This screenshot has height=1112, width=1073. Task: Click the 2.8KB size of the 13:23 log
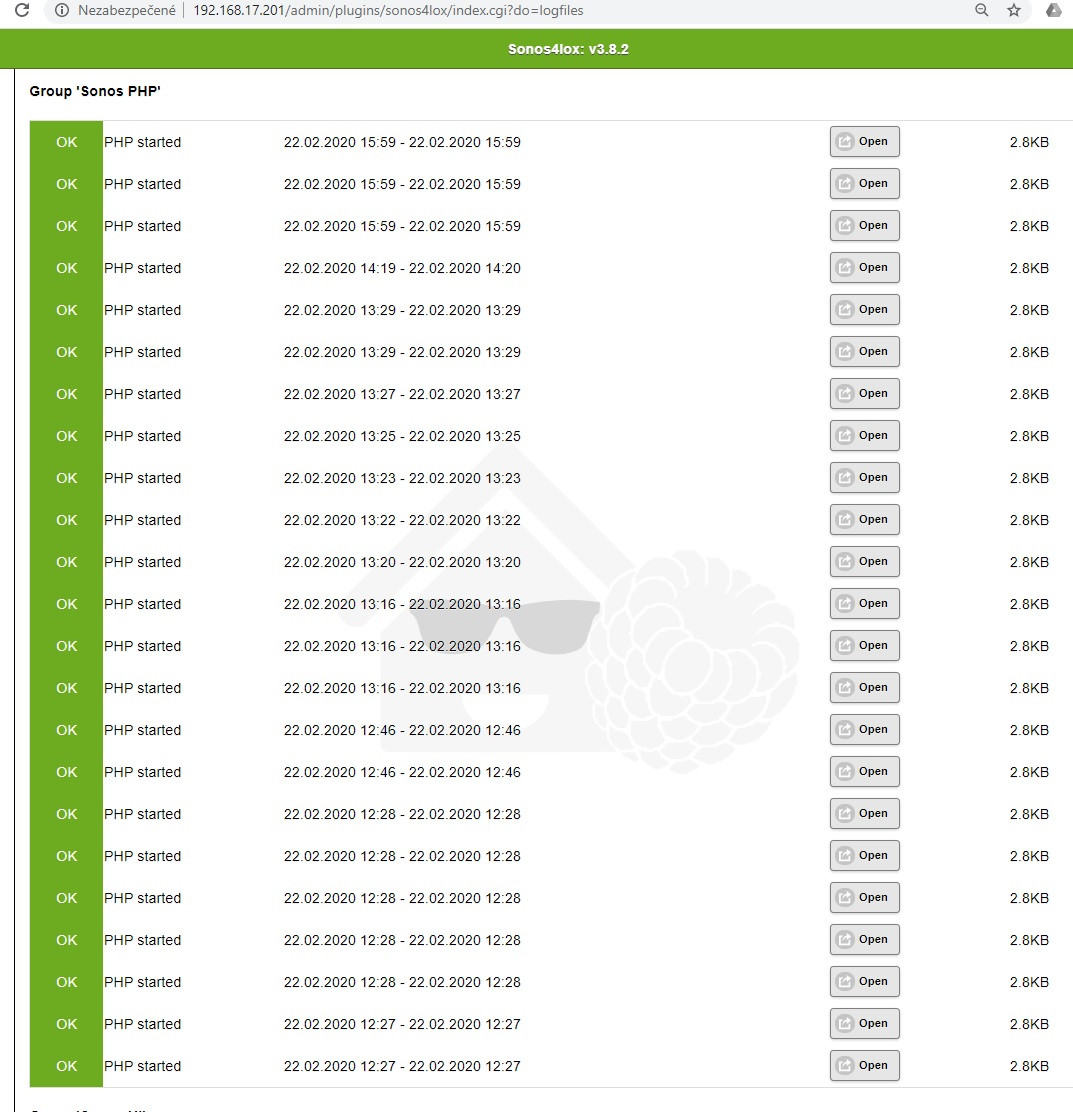coord(1029,478)
